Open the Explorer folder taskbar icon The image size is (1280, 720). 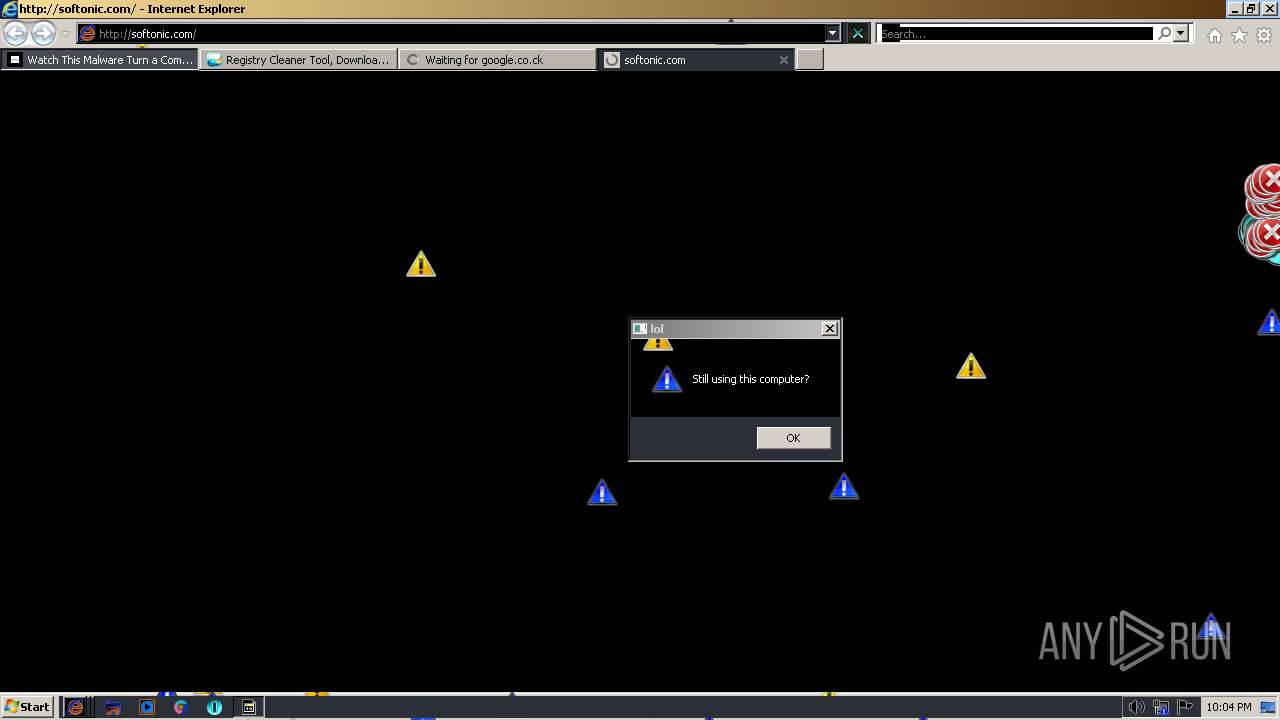113,707
